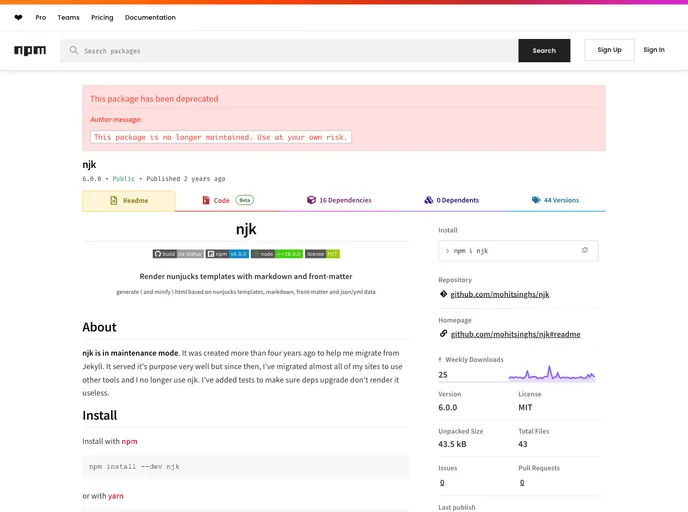Open the njk#readme homepage link

click(x=515, y=334)
